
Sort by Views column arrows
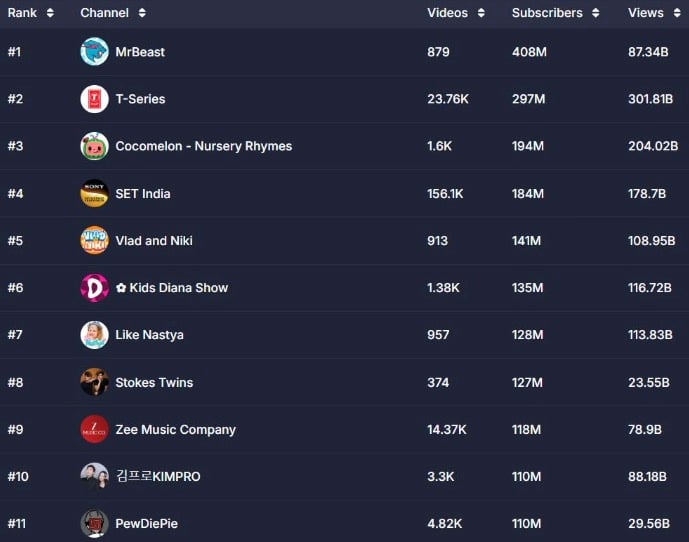point(677,13)
